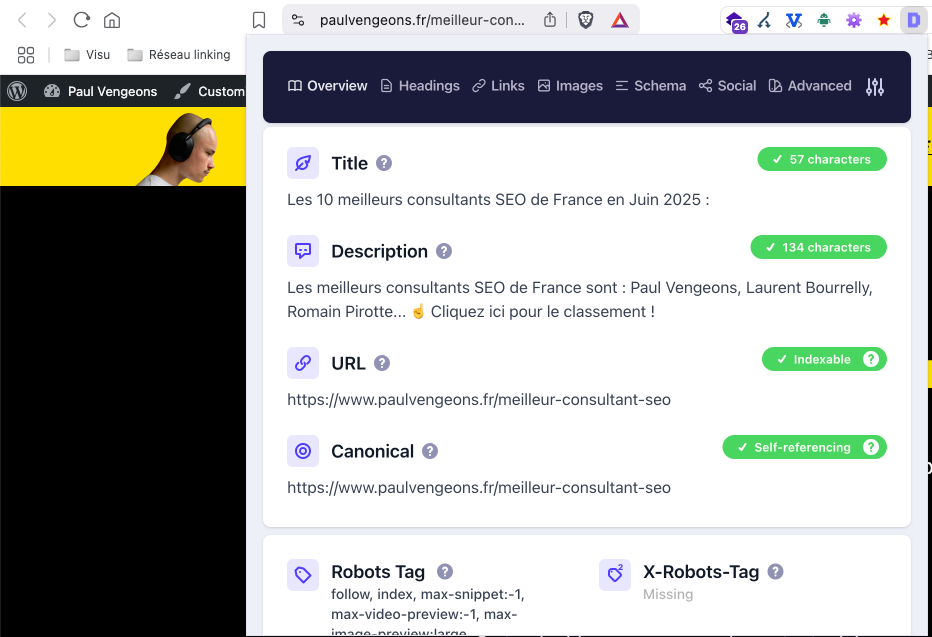Open the Overview tab
Viewport: 932px width, 637px height.
click(x=328, y=86)
